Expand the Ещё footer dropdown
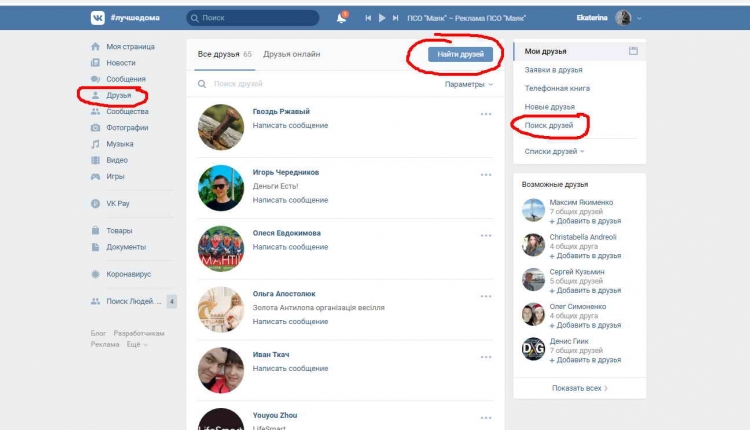The height and width of the screenshot is (430, 750). [x=137, y=344]
